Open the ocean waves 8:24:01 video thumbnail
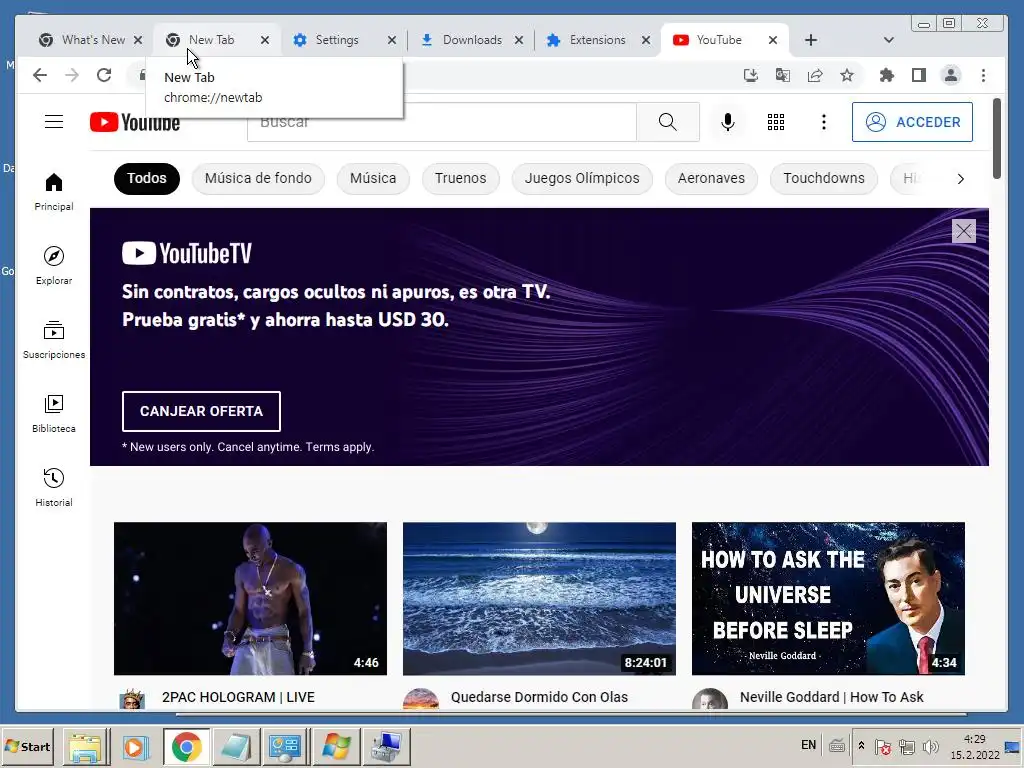 click(x=539, y=598)
